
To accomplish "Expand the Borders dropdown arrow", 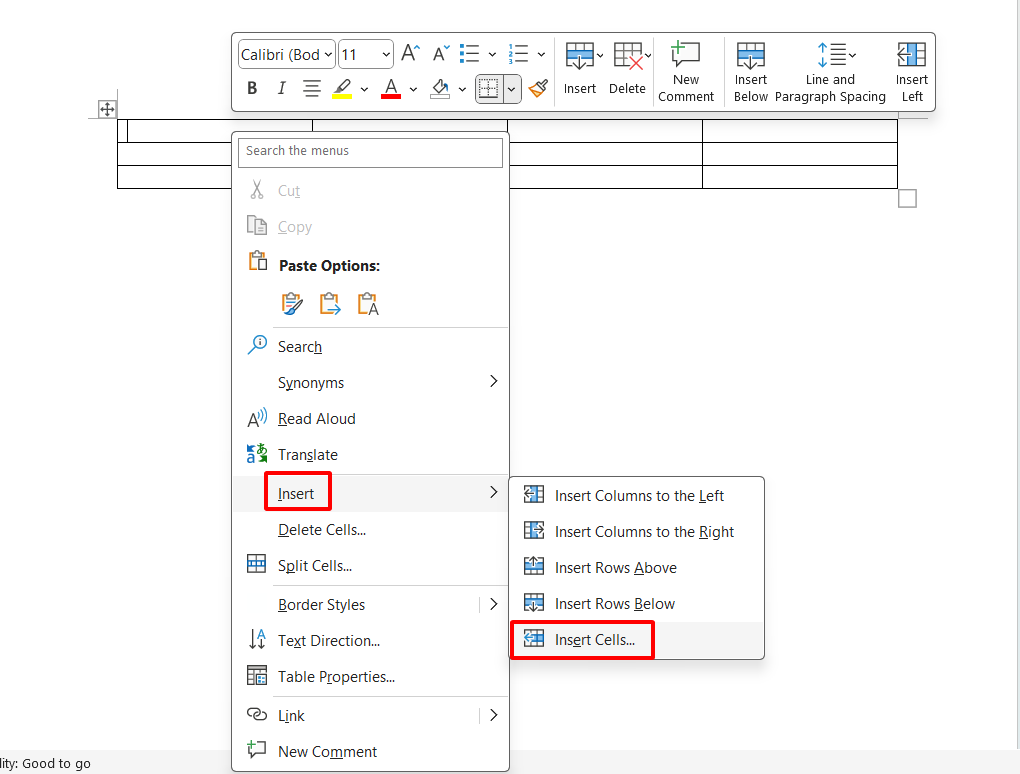I will pyautogui.click(x=512, y=89).
